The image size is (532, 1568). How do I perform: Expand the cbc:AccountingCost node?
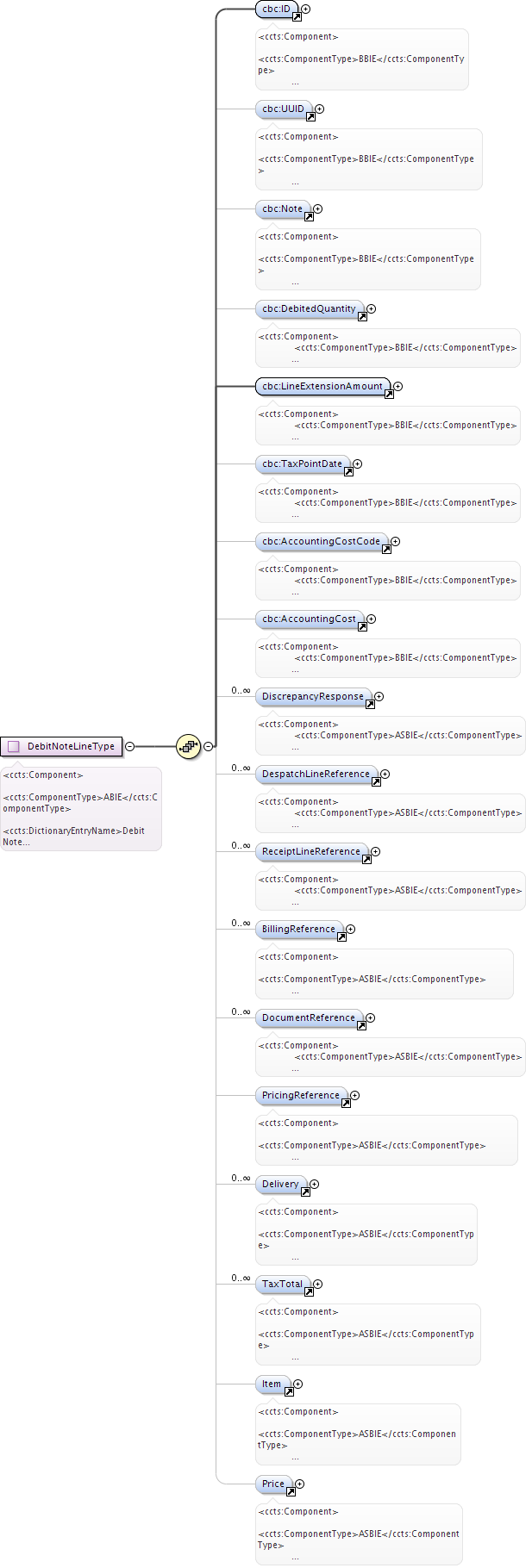tap(372, 619)
